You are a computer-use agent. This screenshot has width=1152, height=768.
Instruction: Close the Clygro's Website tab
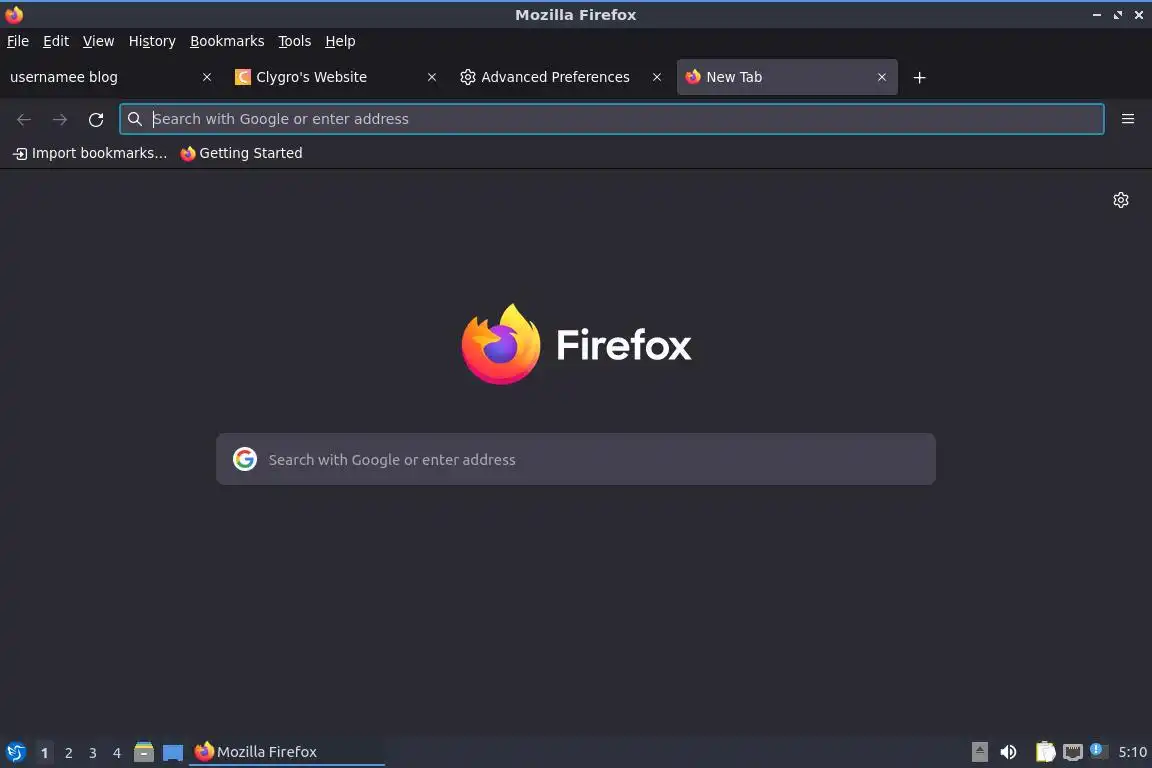[x=431, y=77]
